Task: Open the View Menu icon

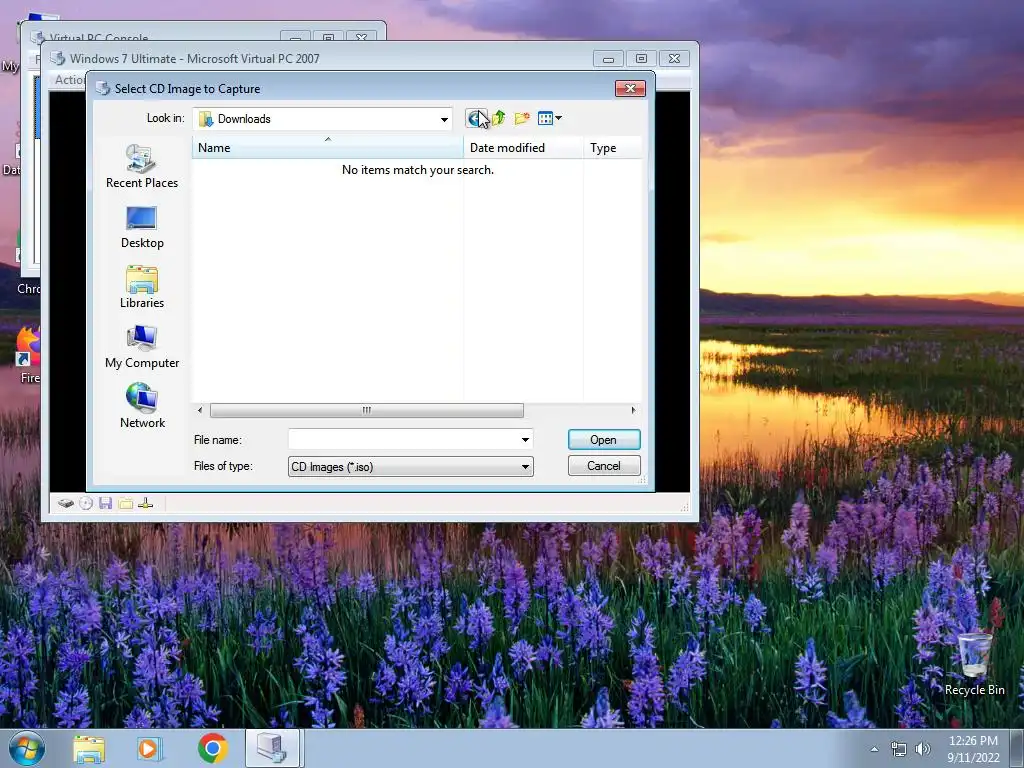Action: click(x=549, y=118)
